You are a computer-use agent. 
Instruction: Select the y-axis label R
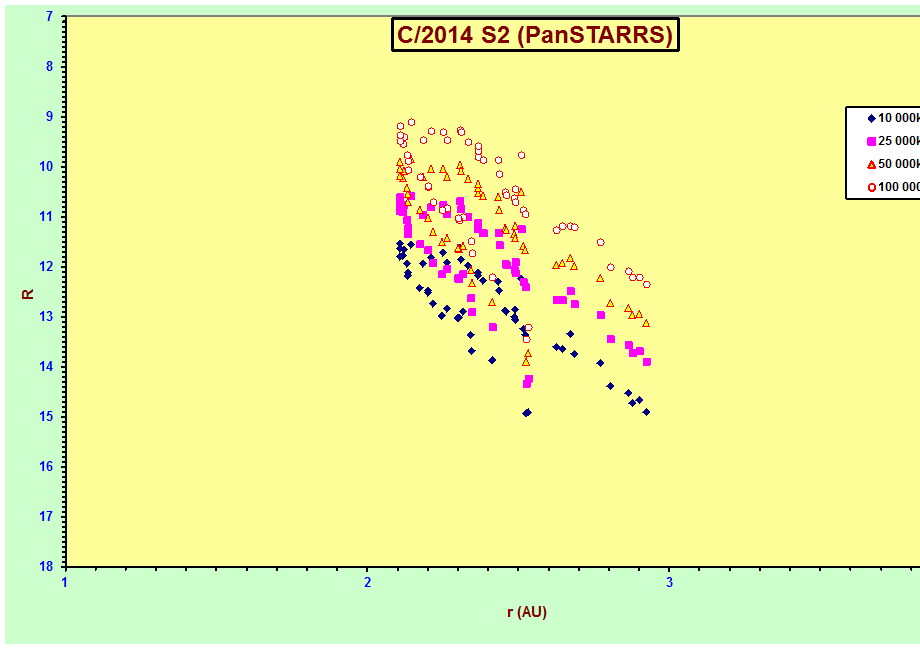click(x=28, y=294)
